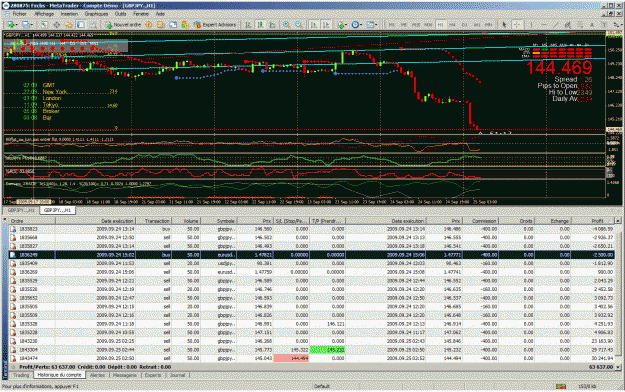Image resolution: width=625 pixels, height=392 pixels.
Task: Switch to Japanese candlestick display
Action: coord(260,25)
